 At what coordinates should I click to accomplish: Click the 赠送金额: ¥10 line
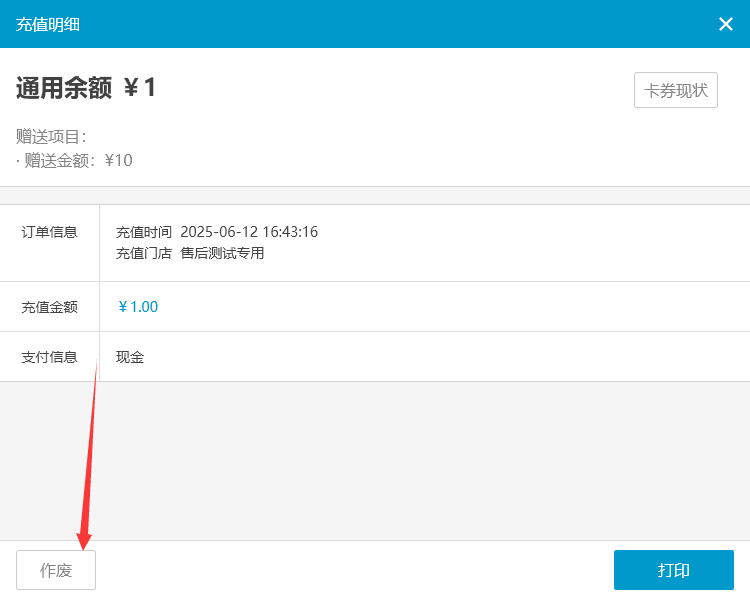coord(75,160)
